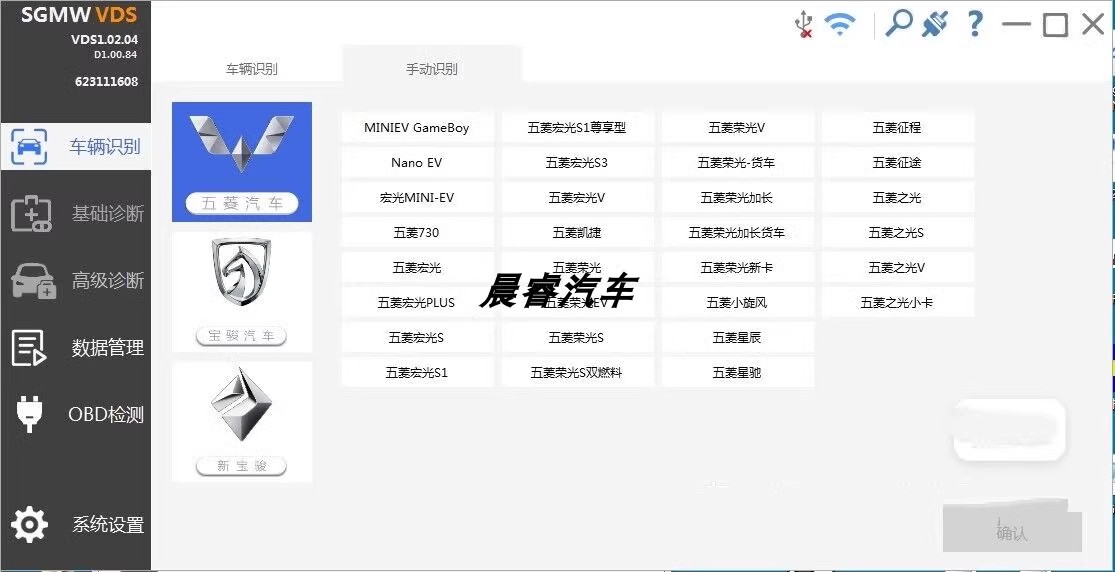Choose the 五菱荣光V model
Screen dimensions: 1115x572
pyautogui.click(x=737, y=128)
